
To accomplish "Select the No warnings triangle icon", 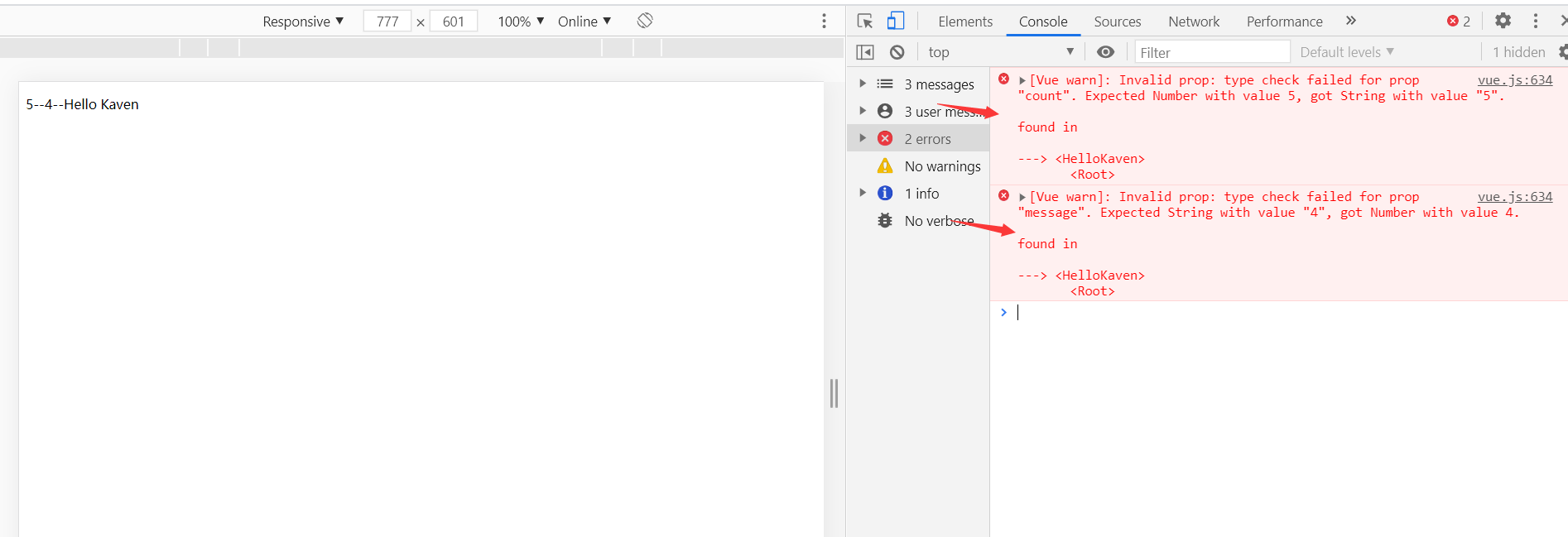I will tap(885, 165).
